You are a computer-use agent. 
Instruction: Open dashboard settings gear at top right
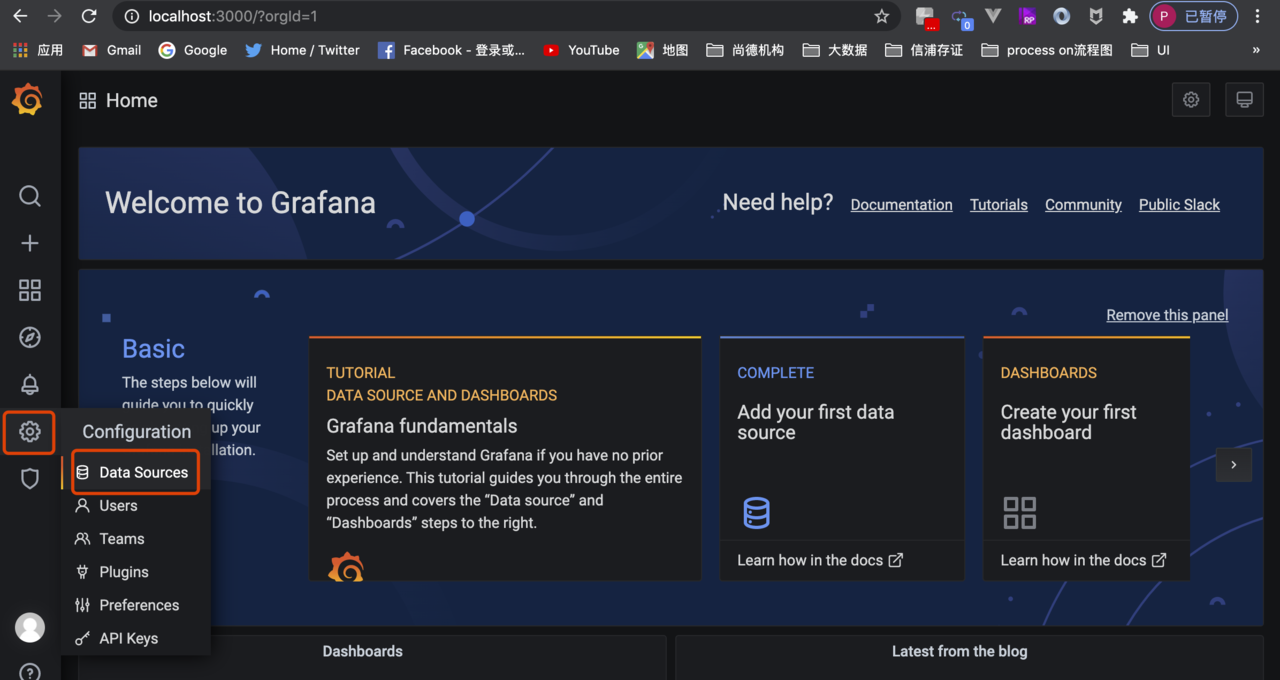1190,100
